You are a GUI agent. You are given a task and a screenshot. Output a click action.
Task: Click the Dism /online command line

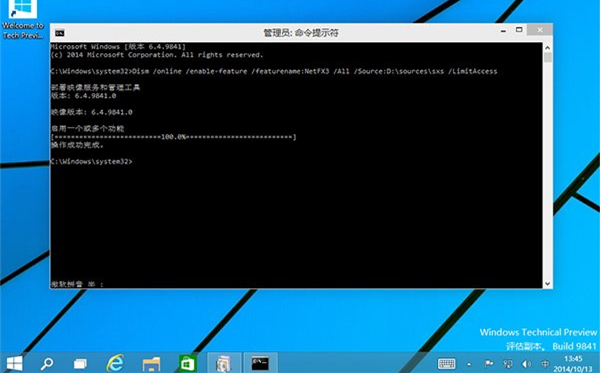coord(274,71)
